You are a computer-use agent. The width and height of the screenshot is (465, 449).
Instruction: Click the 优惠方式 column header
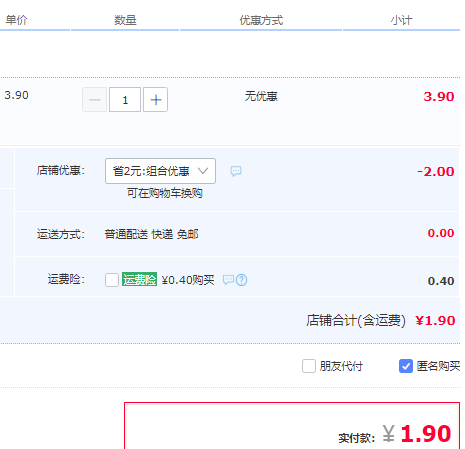click(x=261, y=20)
